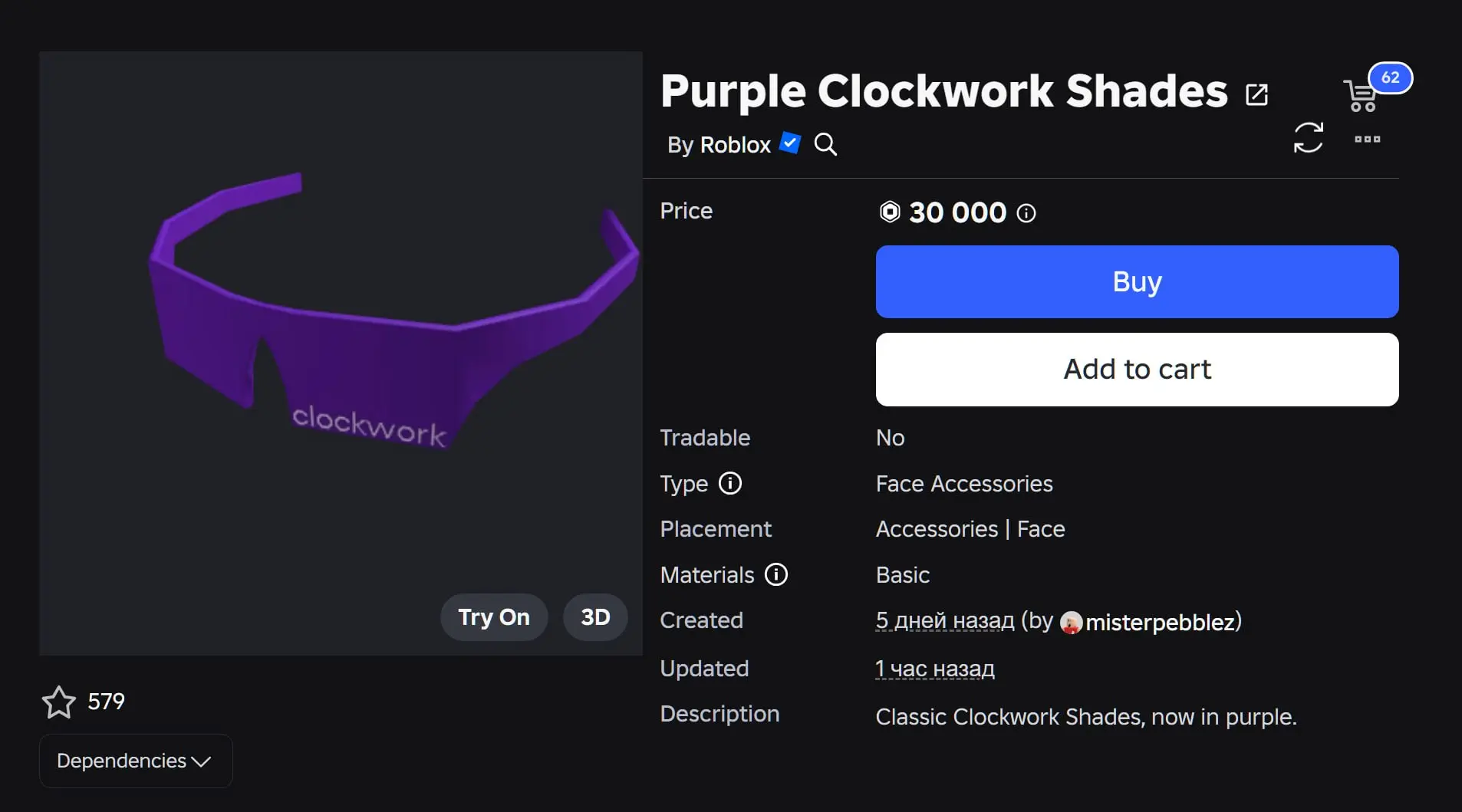Click the price info icon

point(1026,213)
